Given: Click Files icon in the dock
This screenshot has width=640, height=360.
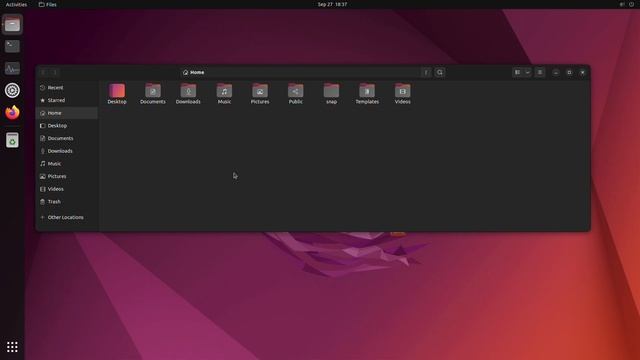Looking at the screenshot, I should coord(12,24).
